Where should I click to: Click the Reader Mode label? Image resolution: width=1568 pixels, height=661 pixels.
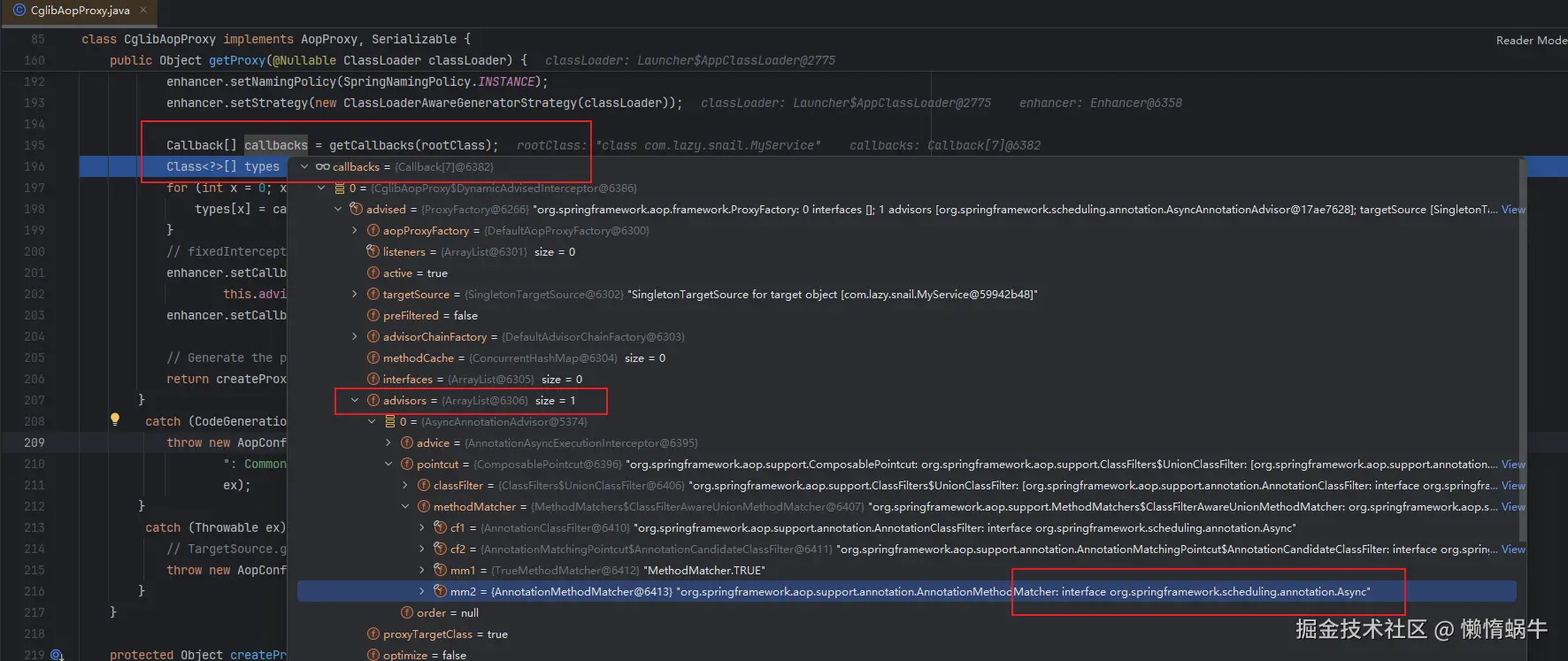click(1531, 40)
